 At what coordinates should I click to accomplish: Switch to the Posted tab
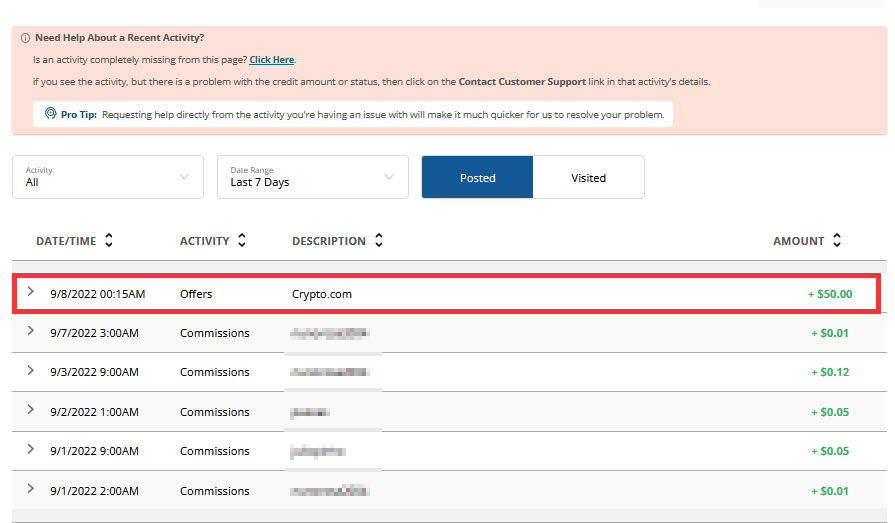tap(477, 178)
